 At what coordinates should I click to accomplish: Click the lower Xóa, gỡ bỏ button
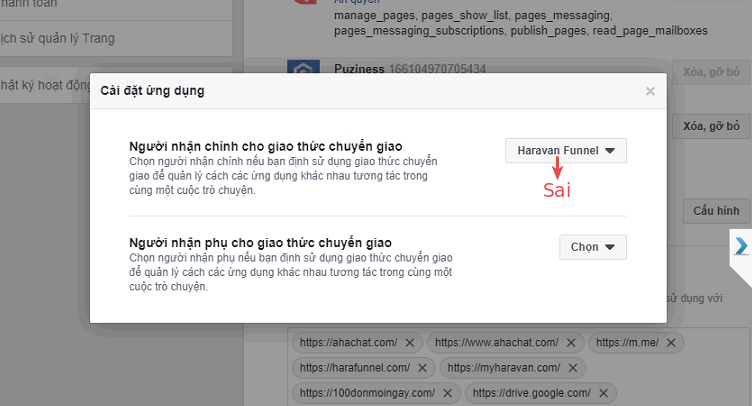[x=711, y=126]
